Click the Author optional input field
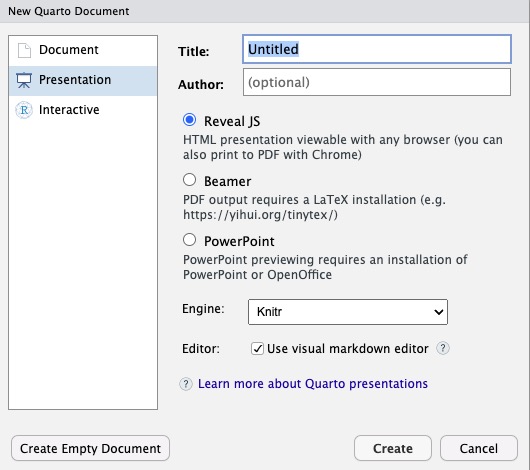 (377, 82)
